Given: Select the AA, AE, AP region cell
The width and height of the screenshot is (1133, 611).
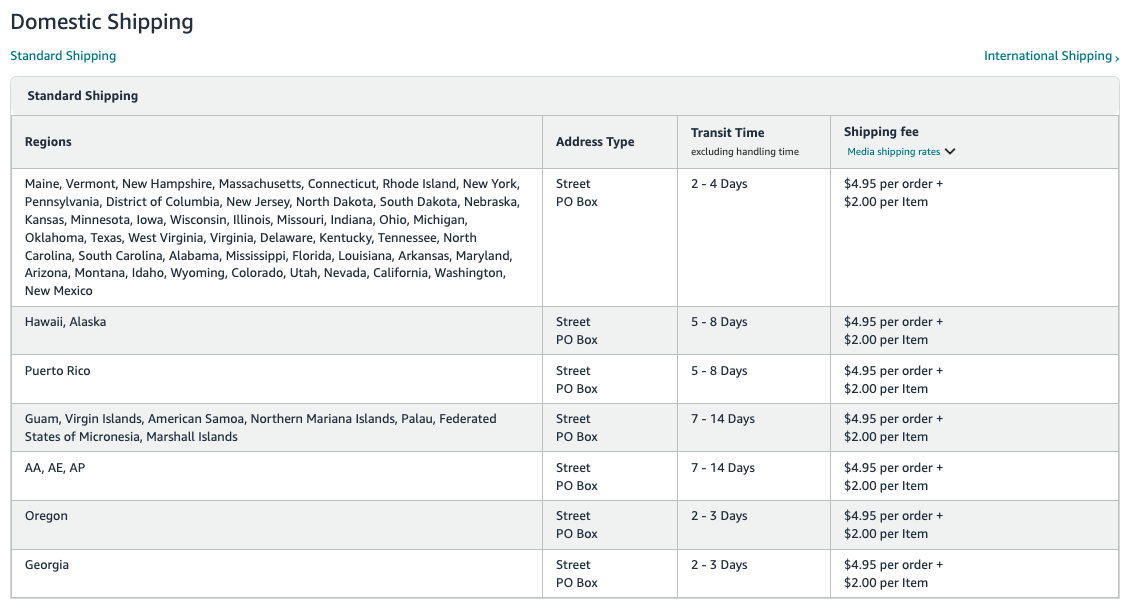Looking at the screenshot, I should coord(277,477).
